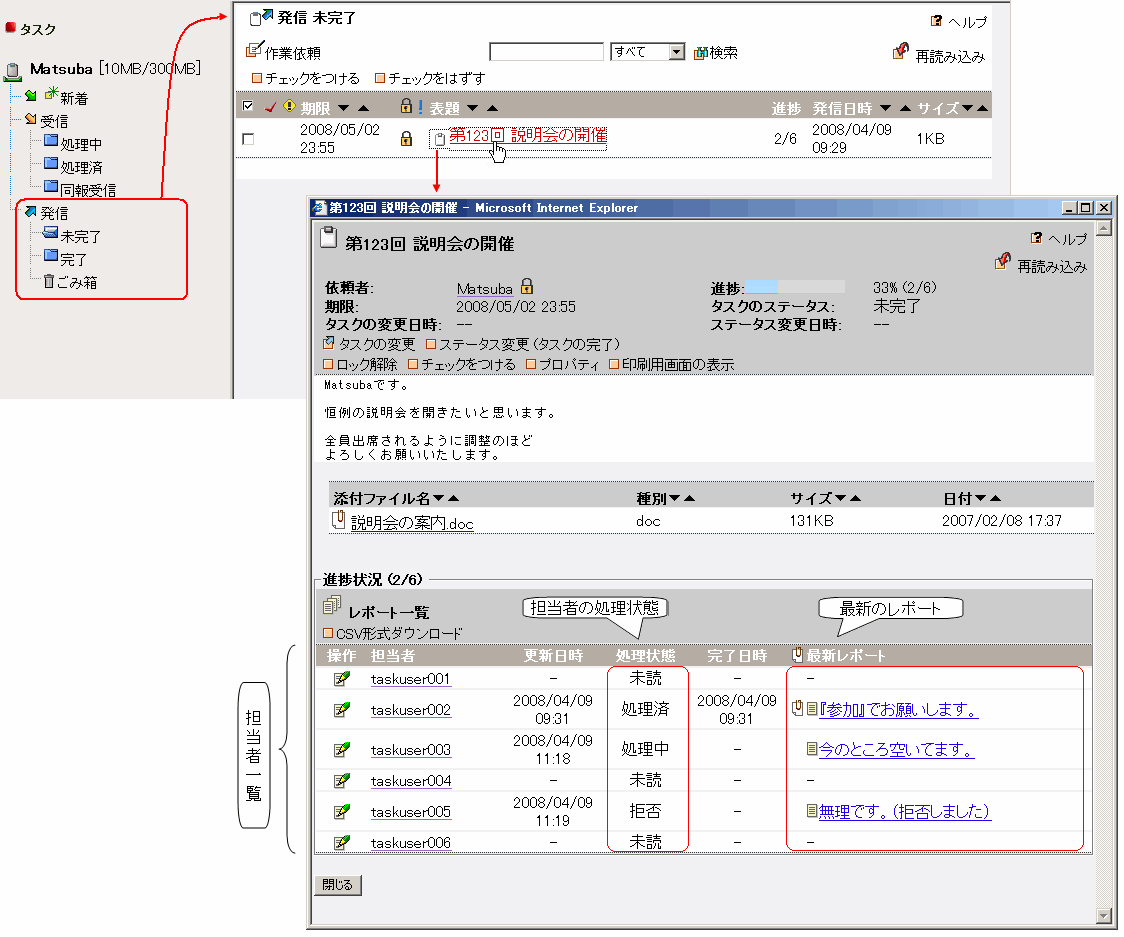Image resolution: width=1124 pixels, height=937 pixels.
Task: Click the 再読み込み icon in task list
Action: [901, 51]
